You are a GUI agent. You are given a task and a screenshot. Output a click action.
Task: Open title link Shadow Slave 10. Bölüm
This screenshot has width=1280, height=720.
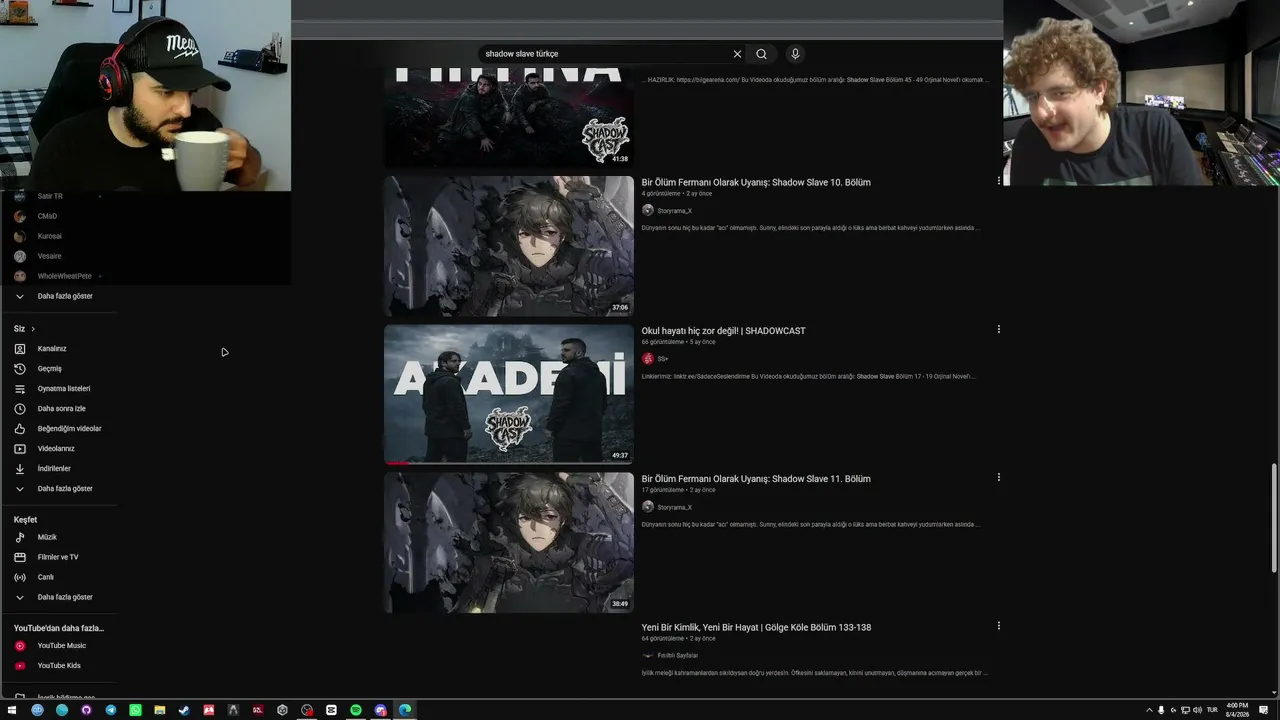(756, 182)
